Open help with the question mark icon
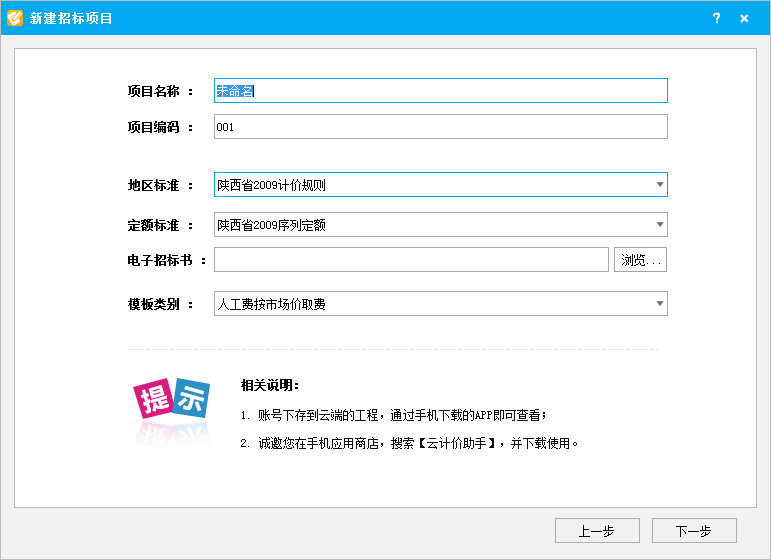 pyautogui.click(x=716, y=18)
